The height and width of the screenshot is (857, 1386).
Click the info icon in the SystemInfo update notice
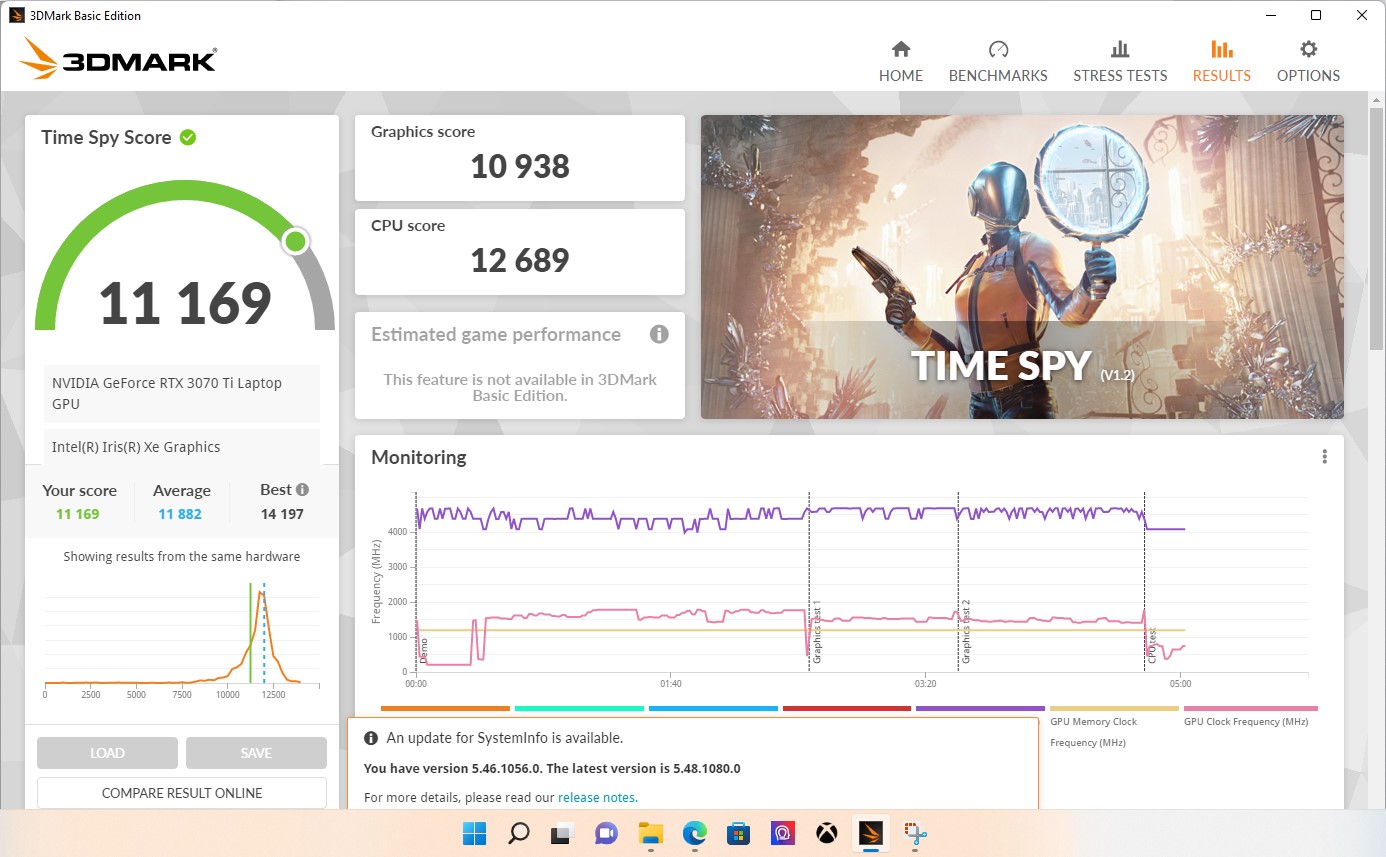[x=371, y=738]
